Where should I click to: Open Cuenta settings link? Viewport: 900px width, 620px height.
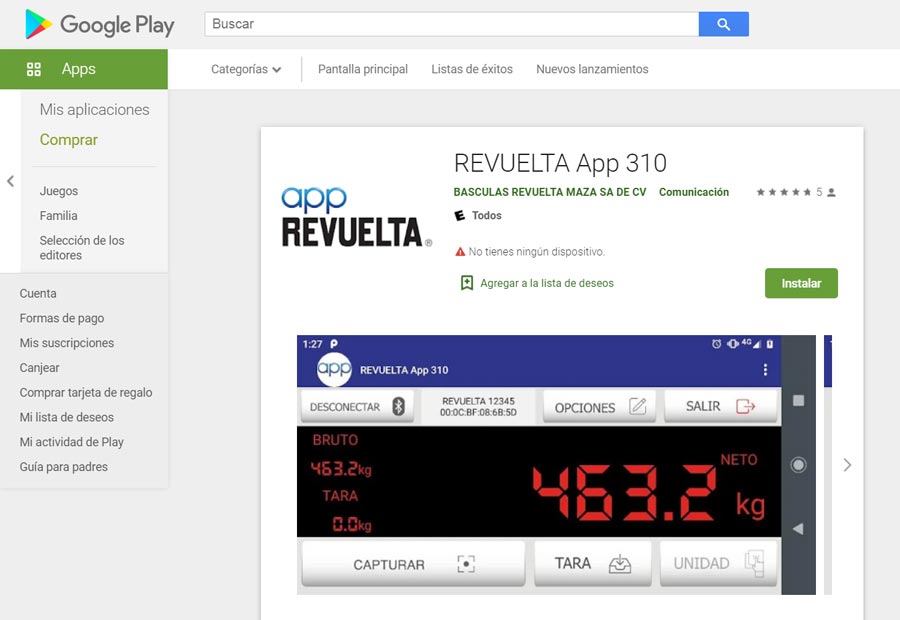tap(38, 293)
